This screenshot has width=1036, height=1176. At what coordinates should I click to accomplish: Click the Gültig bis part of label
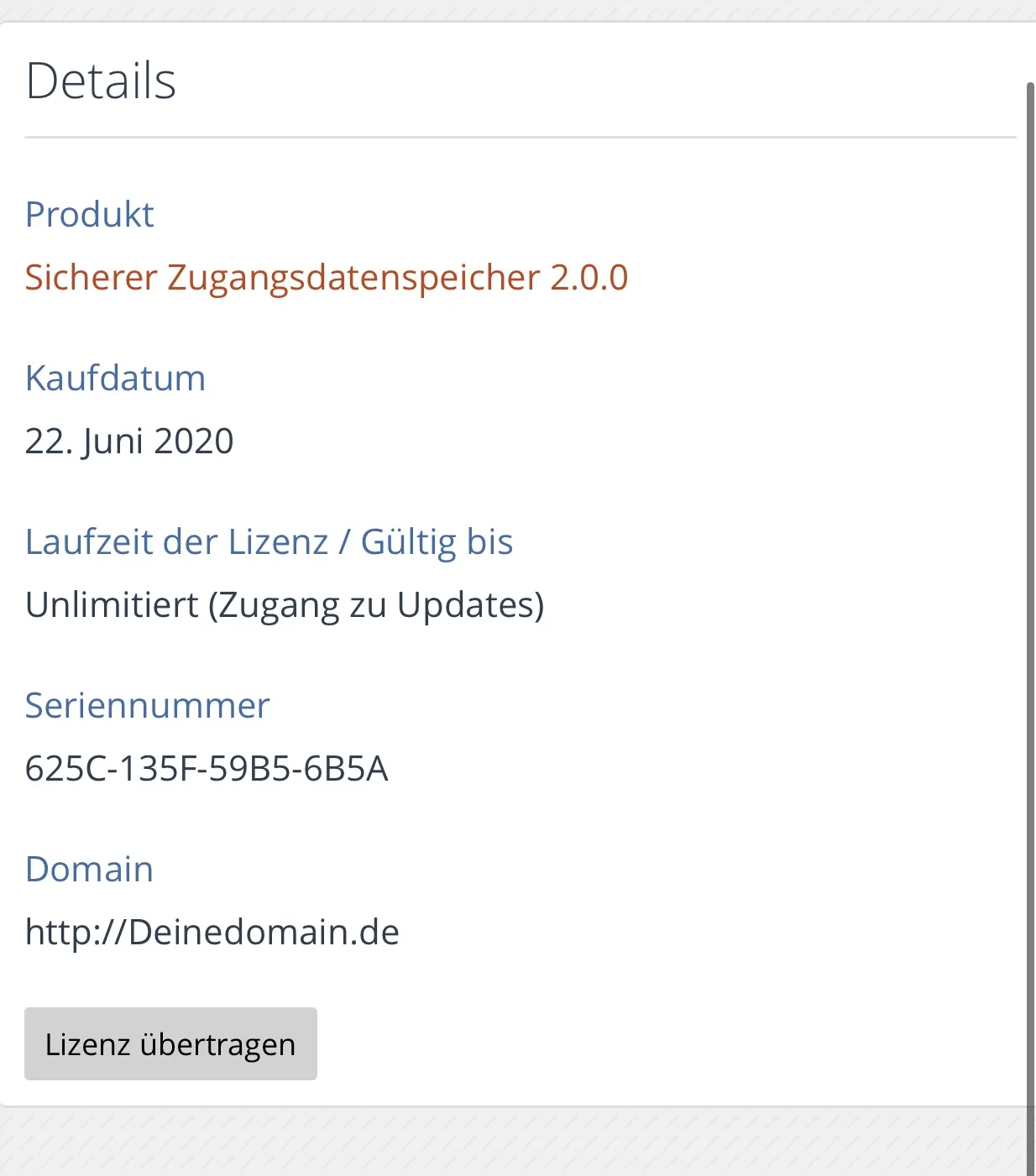tap(437, 542)
